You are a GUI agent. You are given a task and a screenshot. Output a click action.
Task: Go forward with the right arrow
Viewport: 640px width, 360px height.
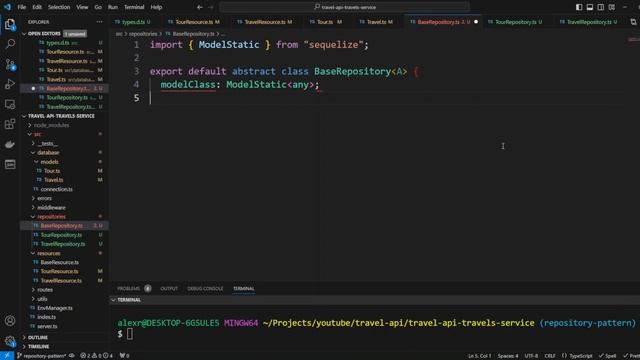point(211,7)
